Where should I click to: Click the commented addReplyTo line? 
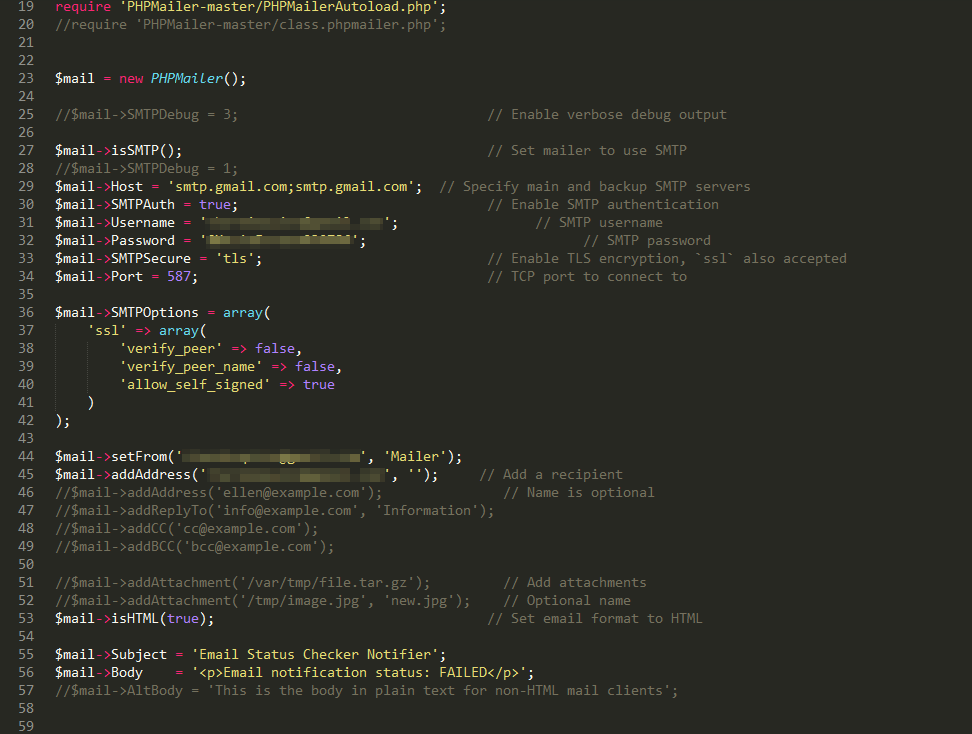pyautogui.click(x=274, y=510)
